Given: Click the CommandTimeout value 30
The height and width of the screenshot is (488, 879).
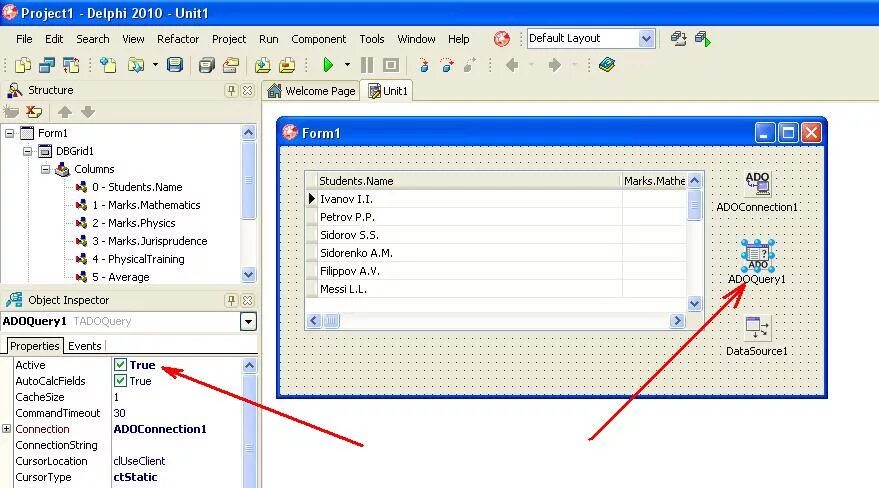Looking at the screenshot, I should (119, 413).
